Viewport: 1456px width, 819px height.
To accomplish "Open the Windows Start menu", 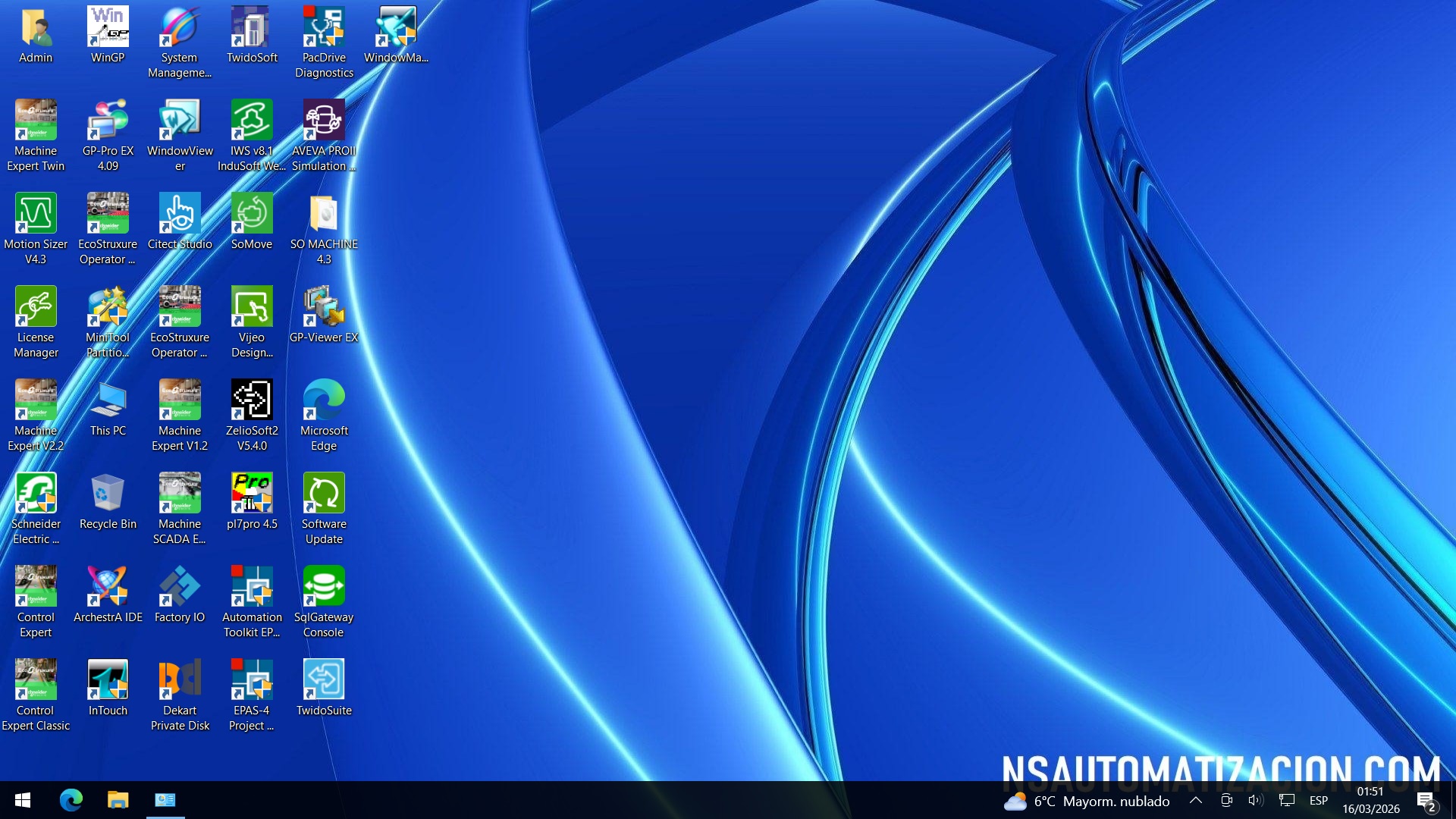I will click(23, 800).
